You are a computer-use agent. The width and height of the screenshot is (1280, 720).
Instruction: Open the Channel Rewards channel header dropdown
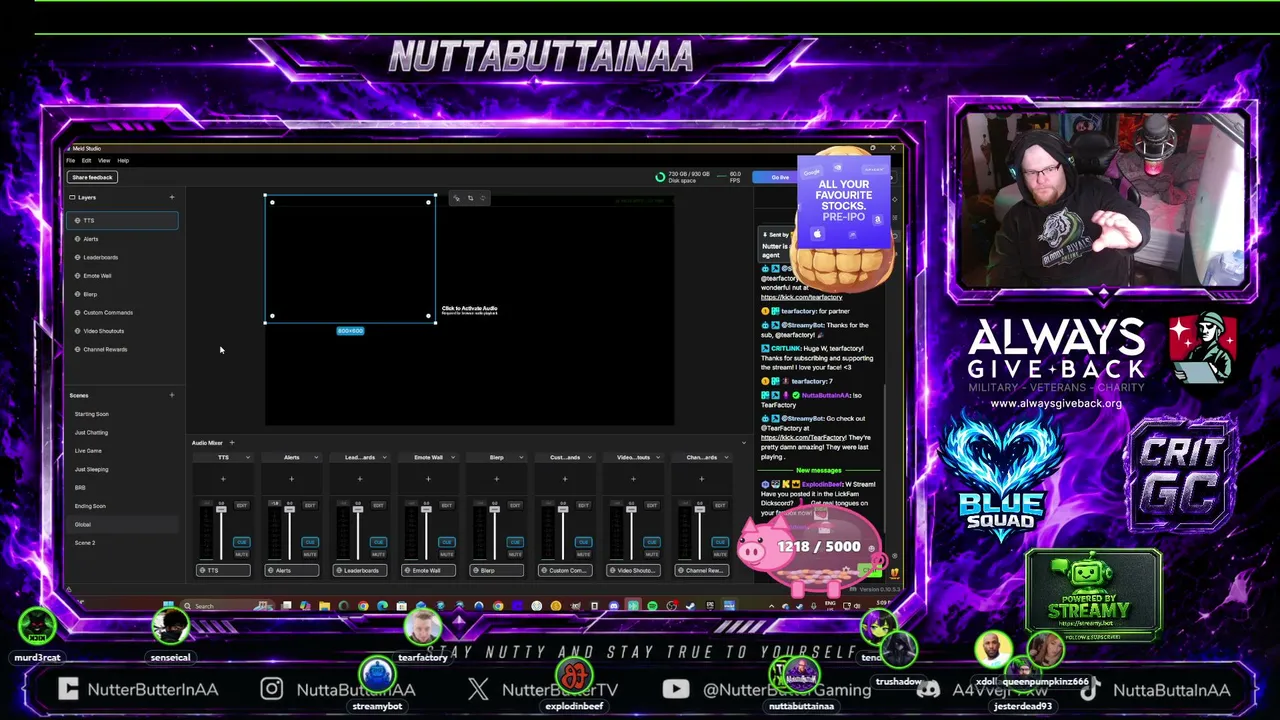pyautogui.click(x=726, y=458)
